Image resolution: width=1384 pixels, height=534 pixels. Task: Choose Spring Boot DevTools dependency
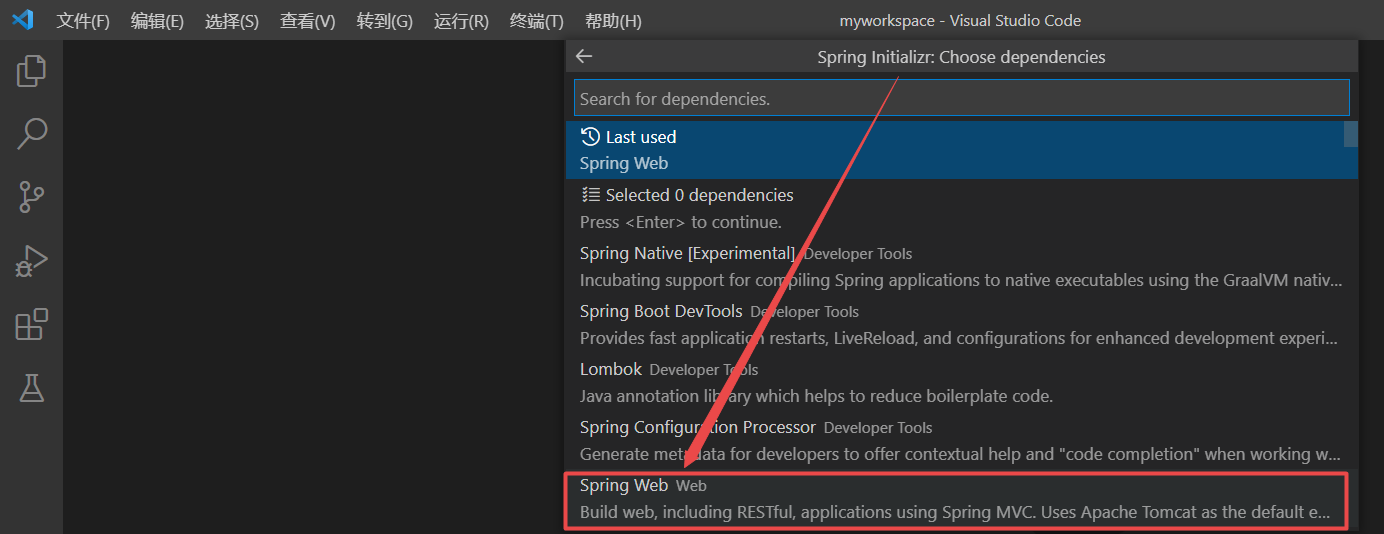(961, 324)
